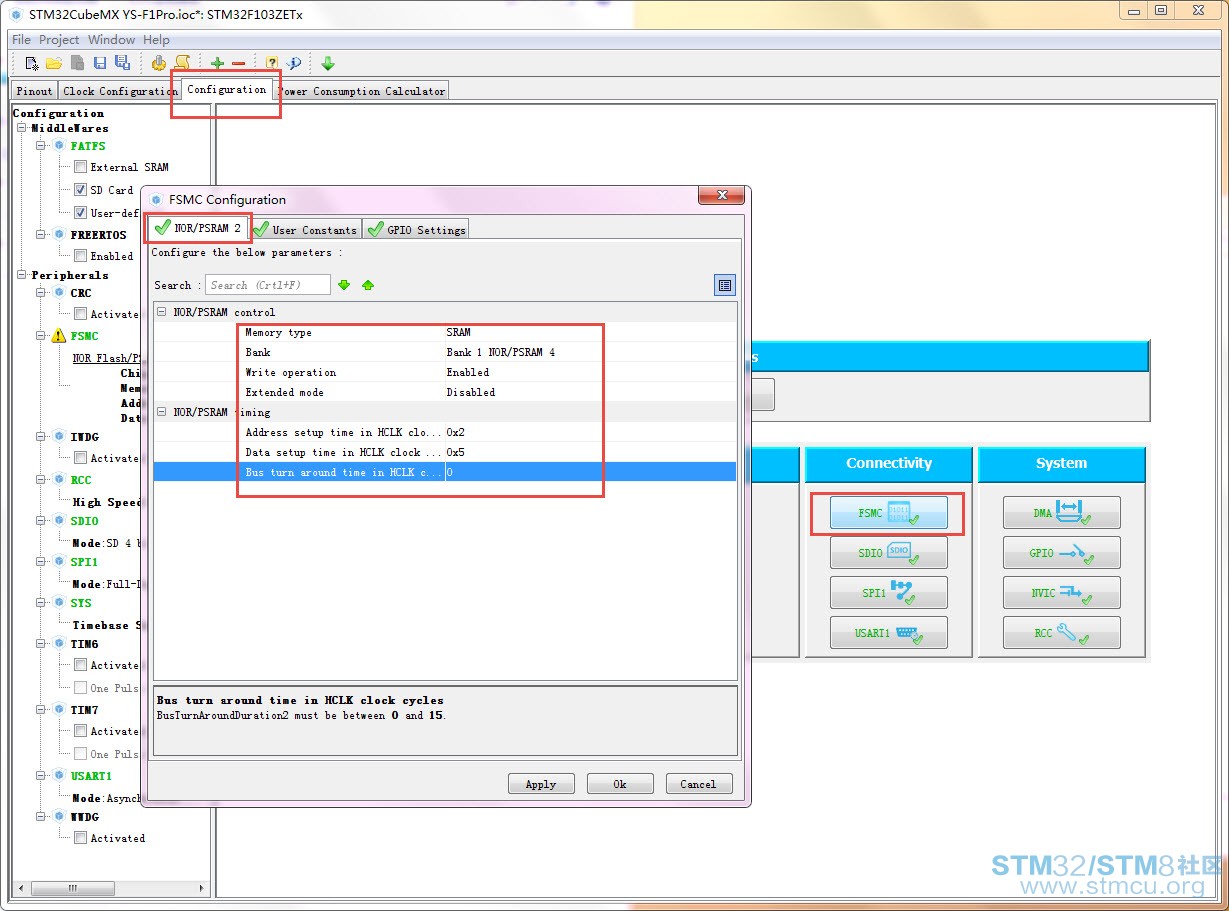Toggle FATFS External SRAM checkbox
Viewport: 1229px width, 911px height.
[81, 167]
